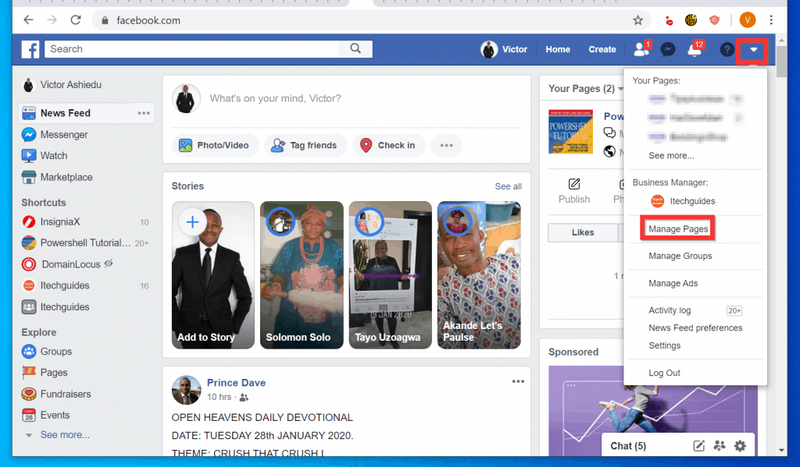Open the Powershell Tutorial shortcut
The width and height of the screenshot is (800, 467).
(86, 243)
